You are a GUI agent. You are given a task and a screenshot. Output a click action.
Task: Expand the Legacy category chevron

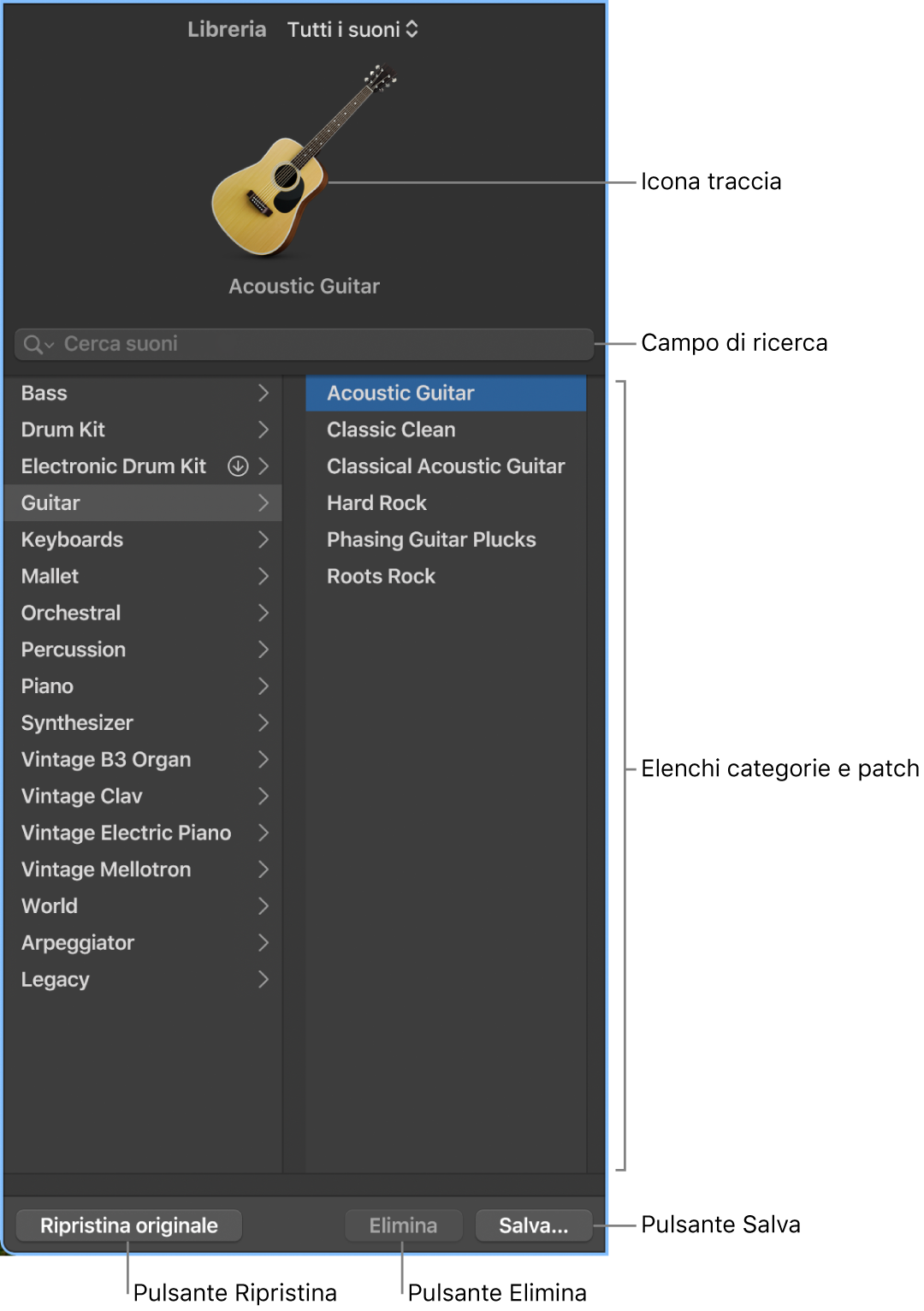[264, 980]
